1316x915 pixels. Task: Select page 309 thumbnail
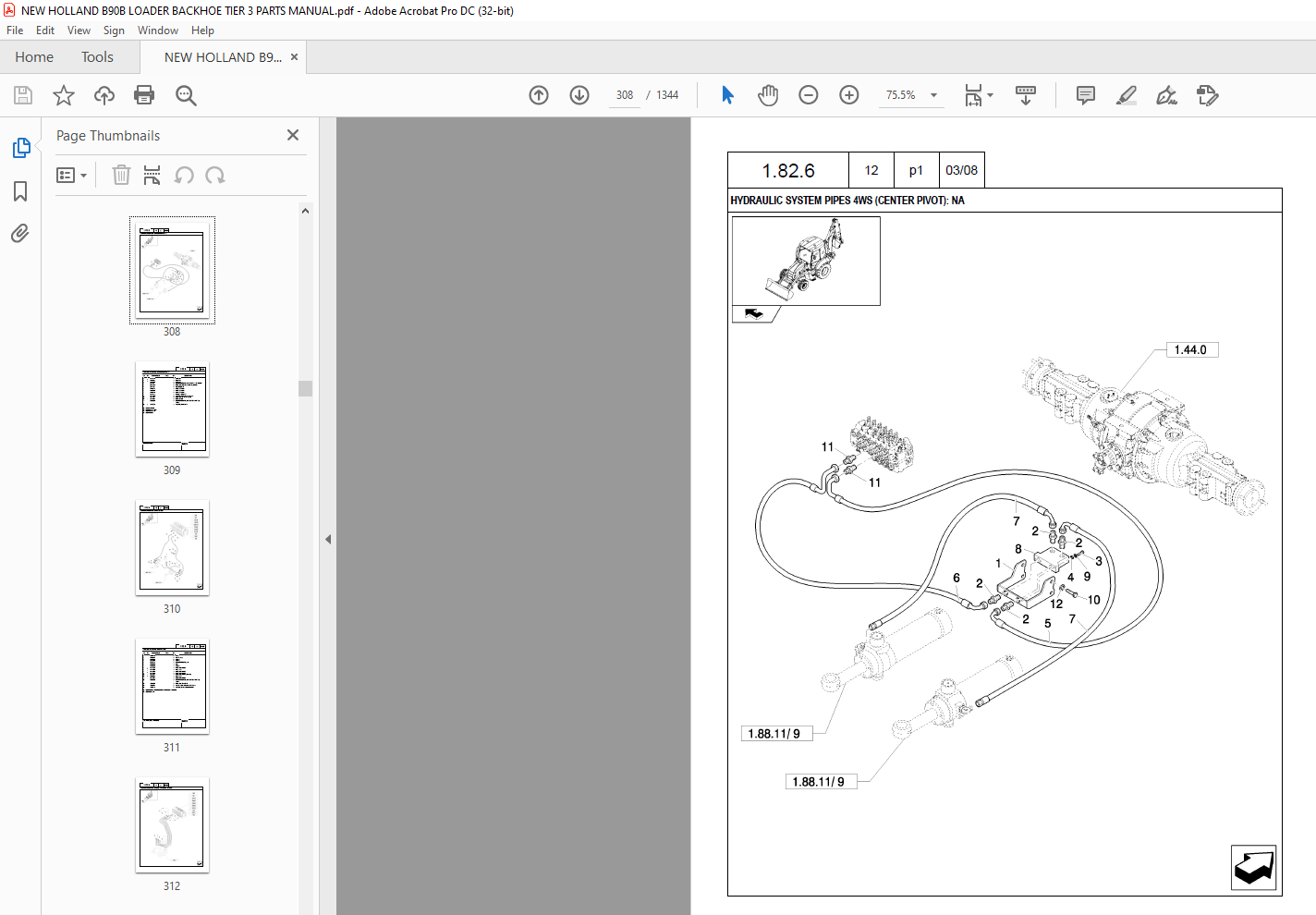pyautogui.click(x=172, y=409)
